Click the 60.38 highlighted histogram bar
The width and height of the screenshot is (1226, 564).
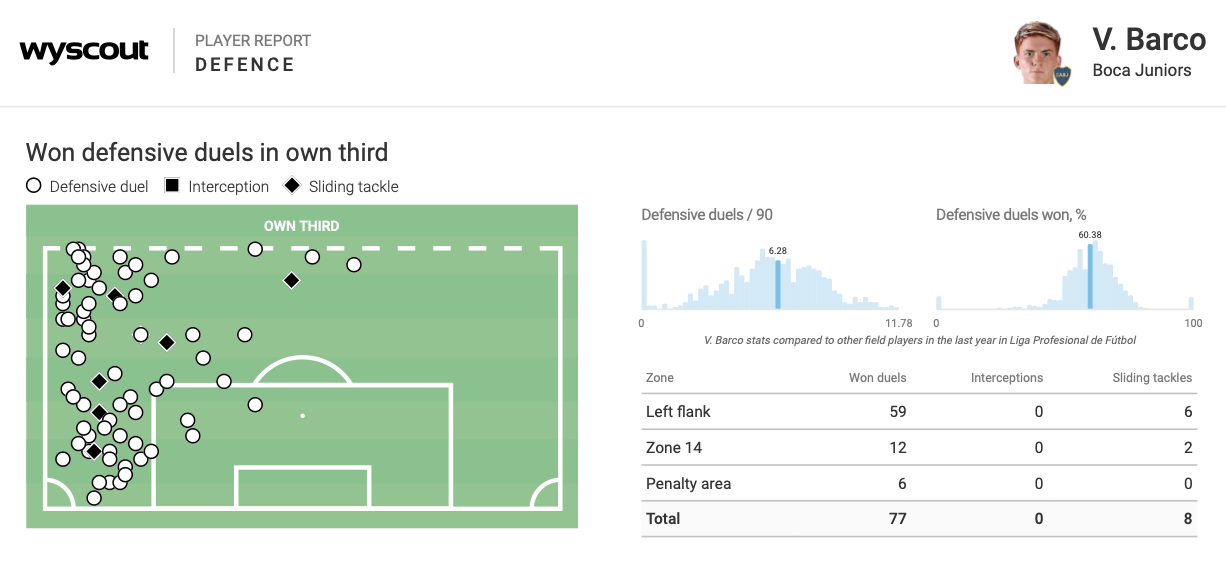pos(1089,278)
